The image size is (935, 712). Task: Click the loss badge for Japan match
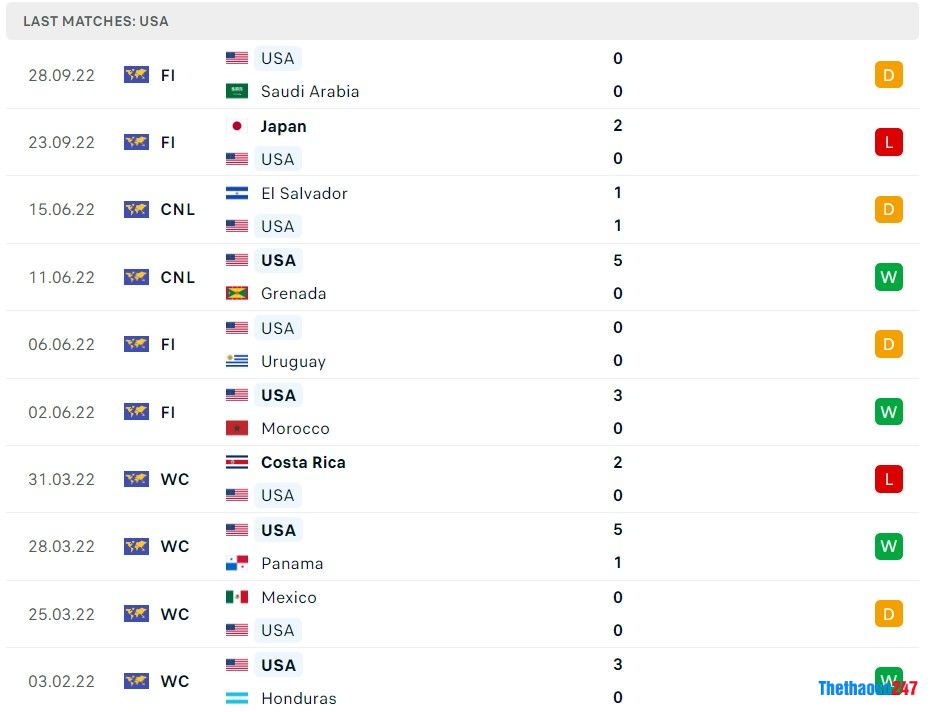pyautogui.click(x=888, y=142)
